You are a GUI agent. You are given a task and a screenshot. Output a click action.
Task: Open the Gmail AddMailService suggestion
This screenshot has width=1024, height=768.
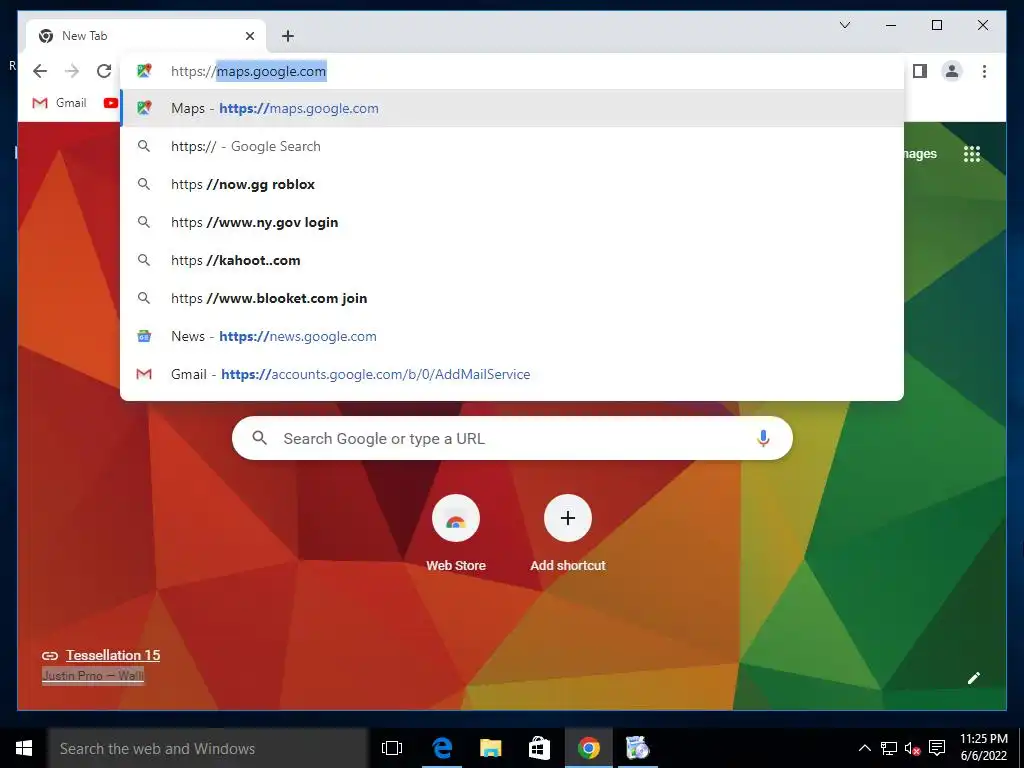pos(512,374)
